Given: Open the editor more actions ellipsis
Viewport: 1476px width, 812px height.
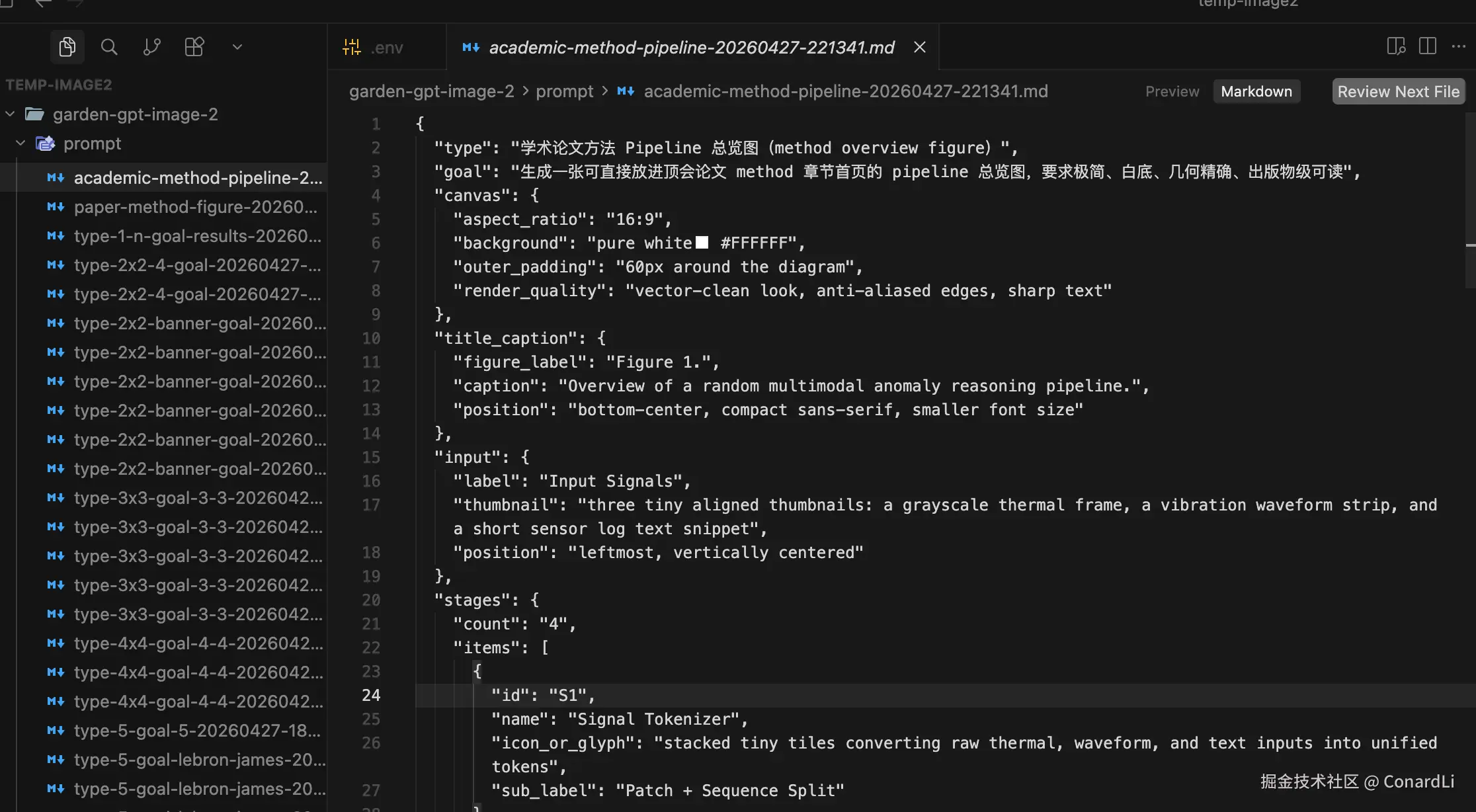Looking at the screenshot, I should click(x=1458, y=46).
